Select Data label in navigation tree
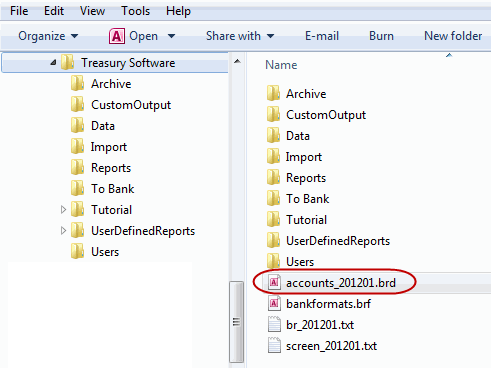 coord(103,126)
